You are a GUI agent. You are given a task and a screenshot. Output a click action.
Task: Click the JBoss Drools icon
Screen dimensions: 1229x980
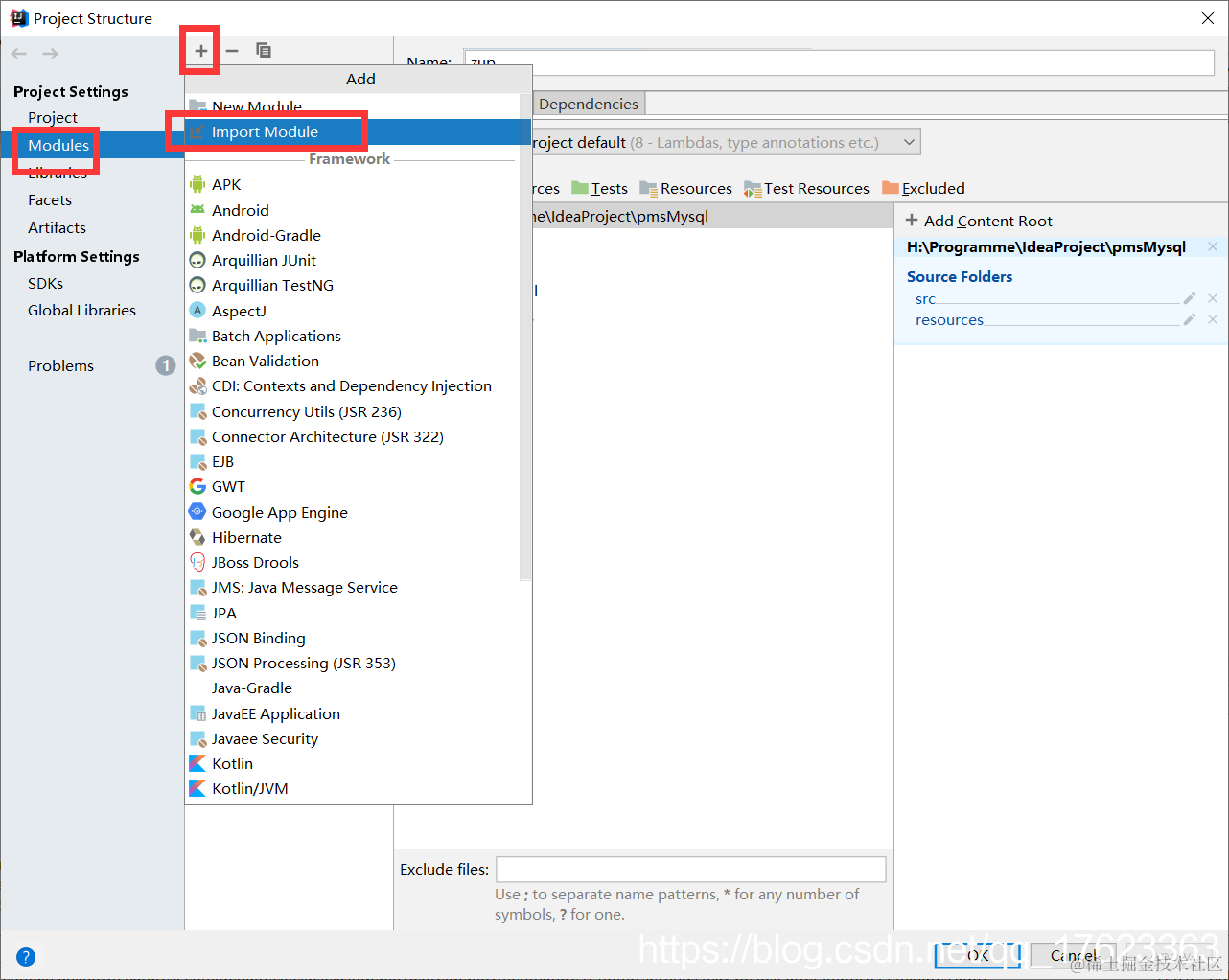pos(197,562)
